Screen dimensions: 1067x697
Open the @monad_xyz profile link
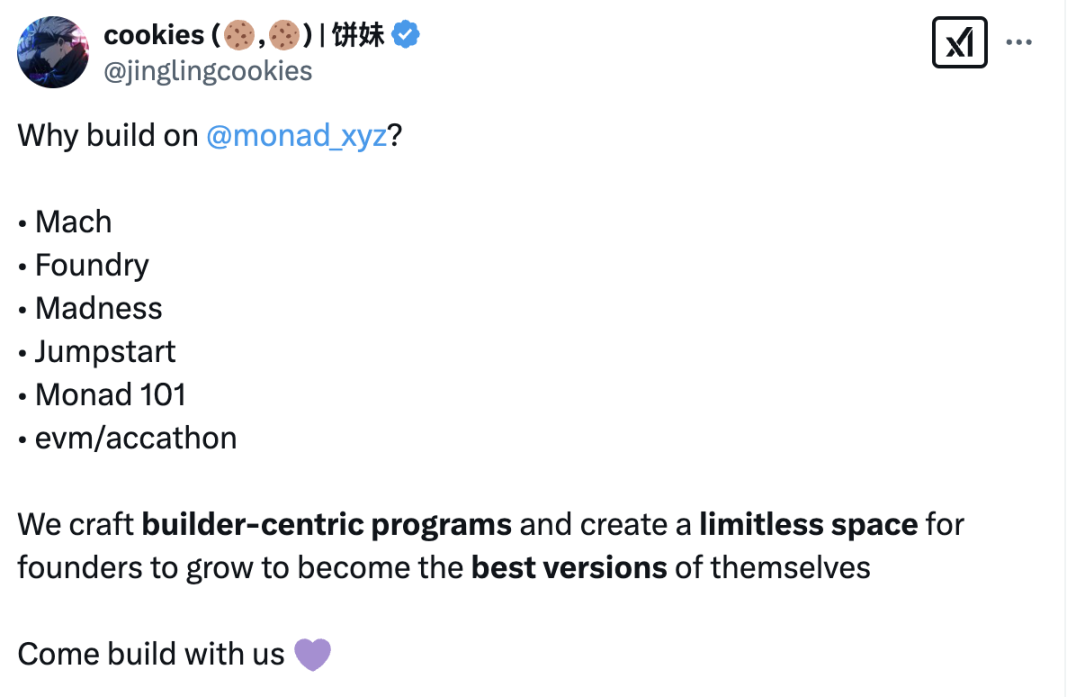pyautogui.click(x=297, y=136)
